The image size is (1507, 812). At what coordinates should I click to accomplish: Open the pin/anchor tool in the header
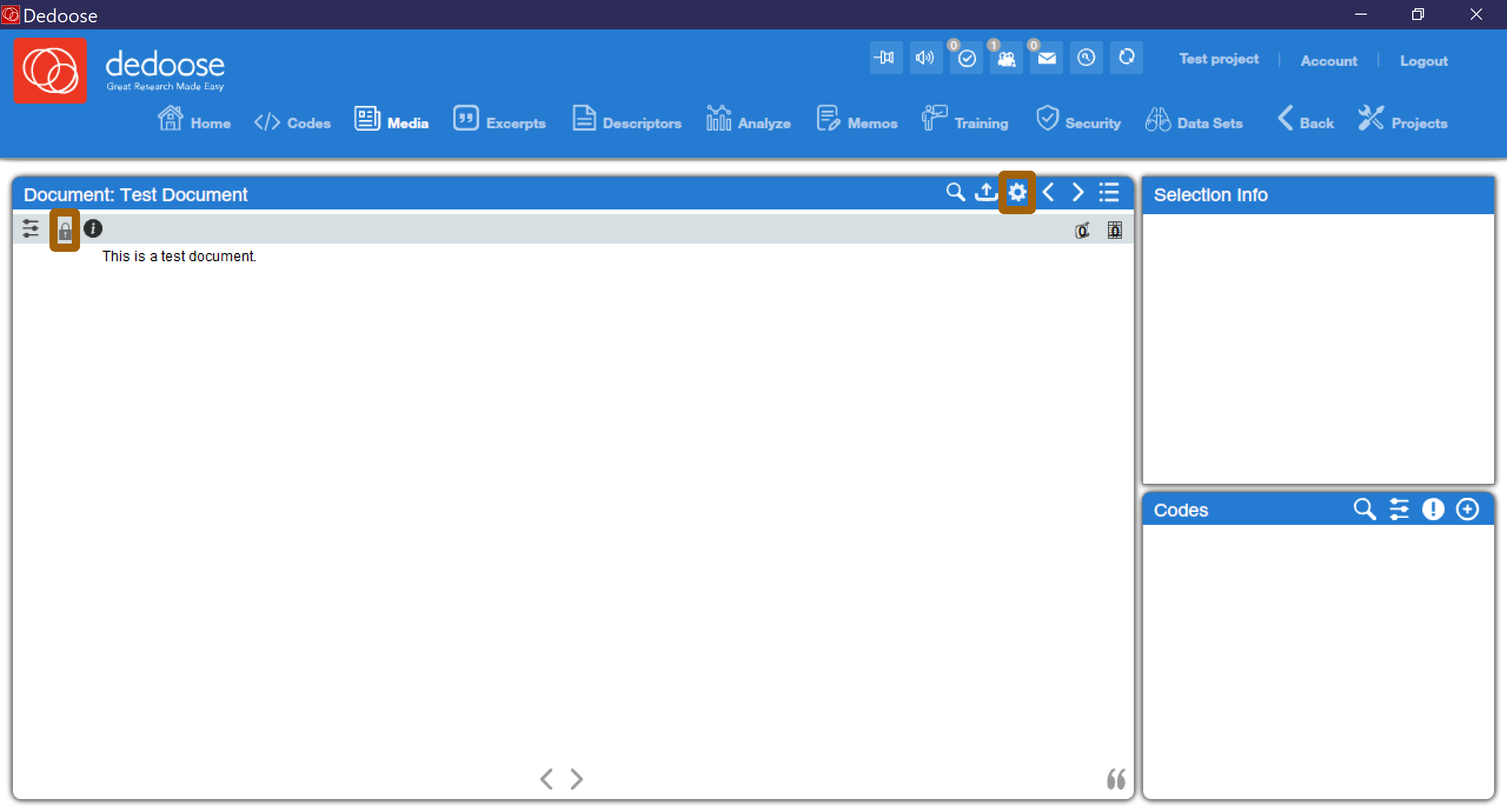click(886, 58)
